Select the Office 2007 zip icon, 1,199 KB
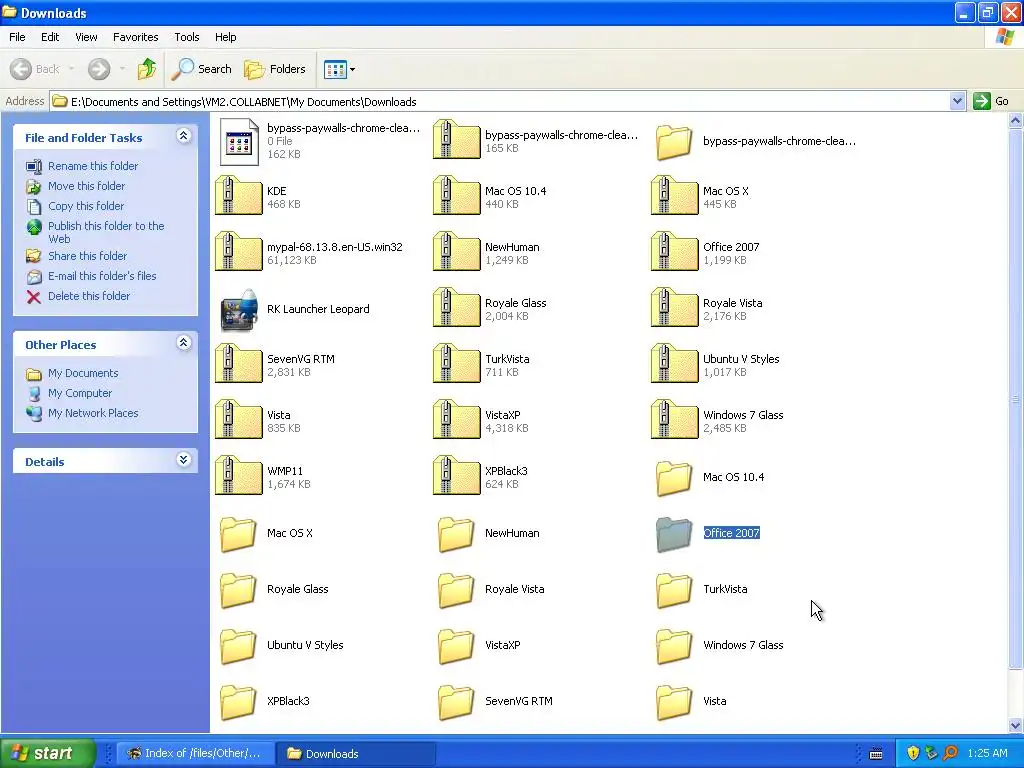 tap(675, 251)
